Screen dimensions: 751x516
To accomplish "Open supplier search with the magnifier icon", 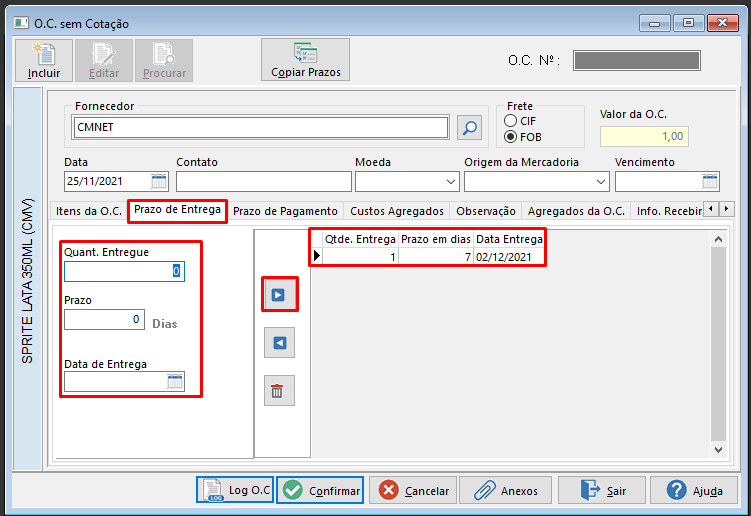I will [469, 127].
